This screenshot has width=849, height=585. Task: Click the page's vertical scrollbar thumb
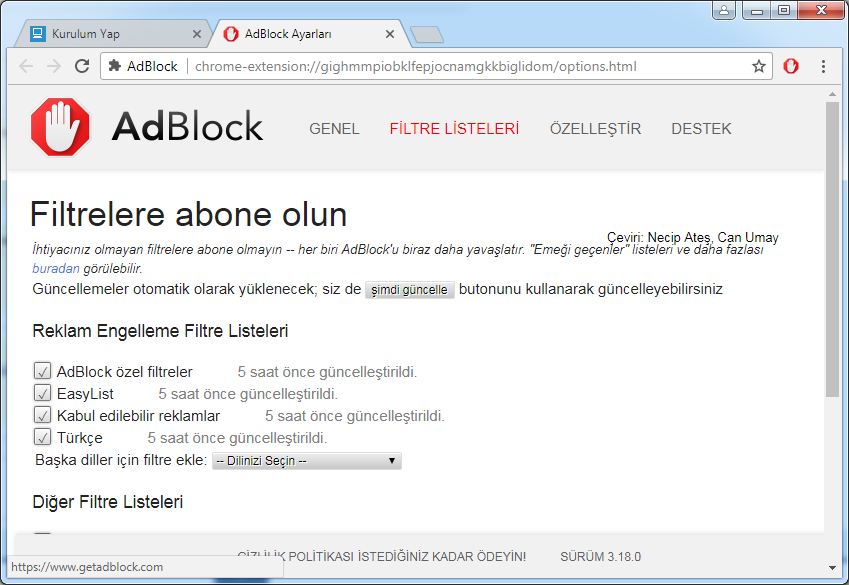(x=832, y=249)
